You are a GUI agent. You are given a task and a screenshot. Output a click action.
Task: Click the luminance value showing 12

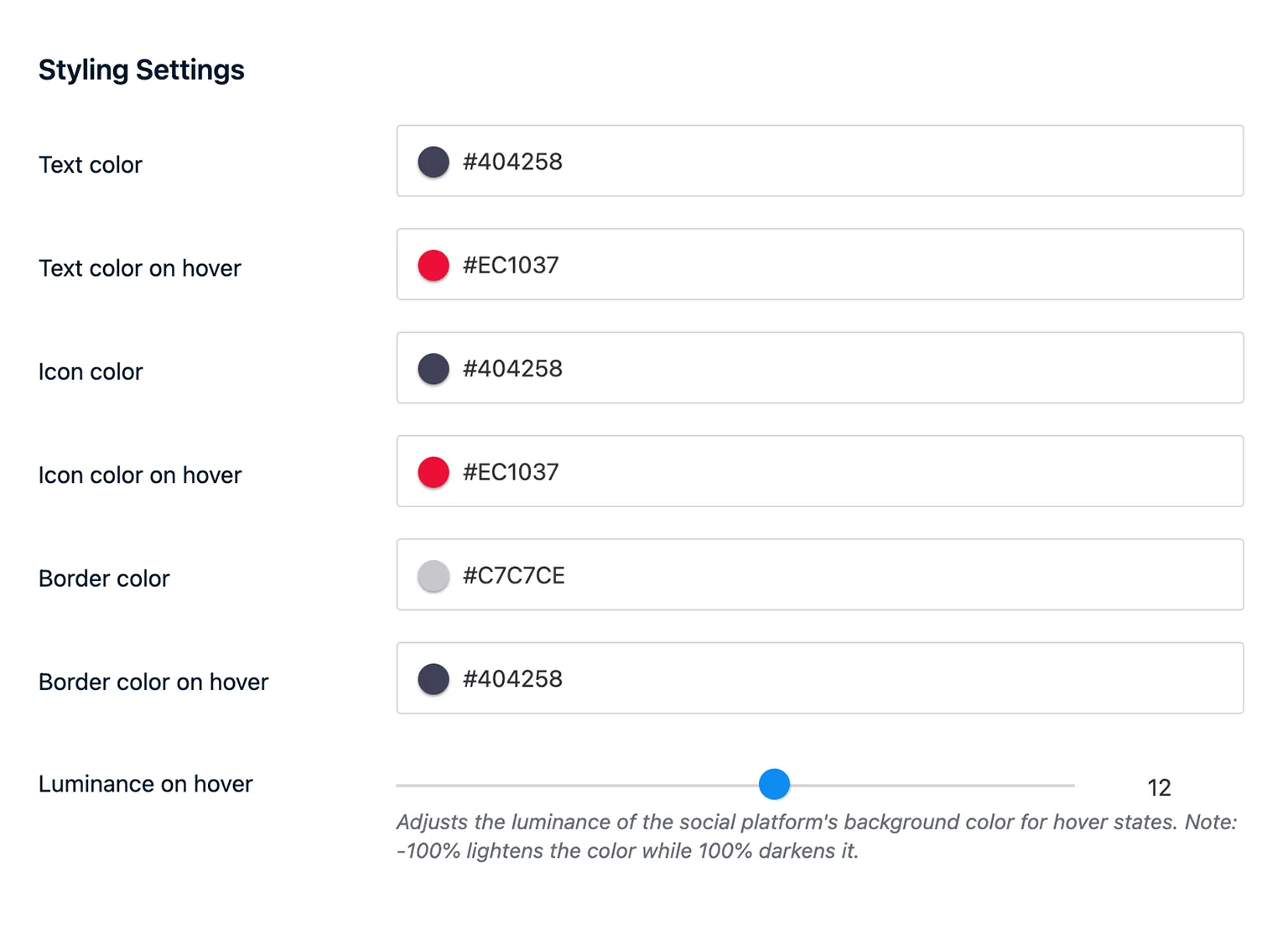click(1160, 787)
